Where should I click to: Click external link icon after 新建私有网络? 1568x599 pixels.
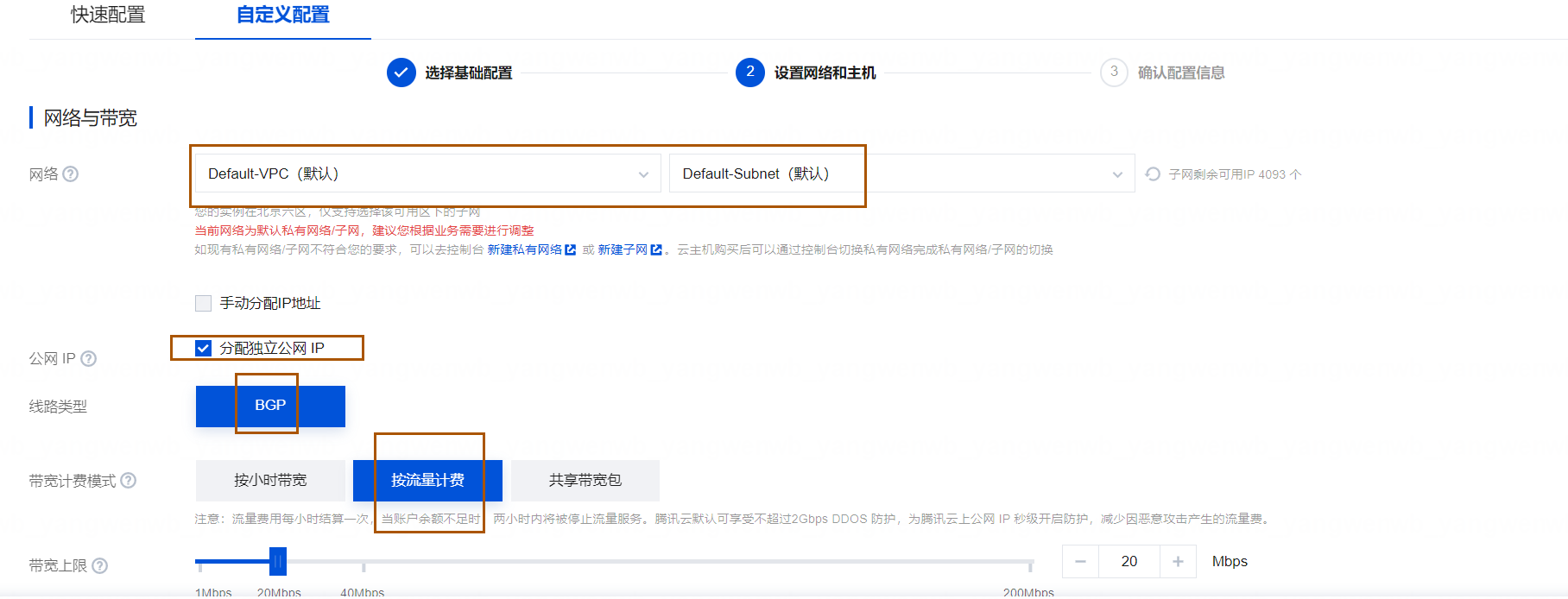(570, 249)
